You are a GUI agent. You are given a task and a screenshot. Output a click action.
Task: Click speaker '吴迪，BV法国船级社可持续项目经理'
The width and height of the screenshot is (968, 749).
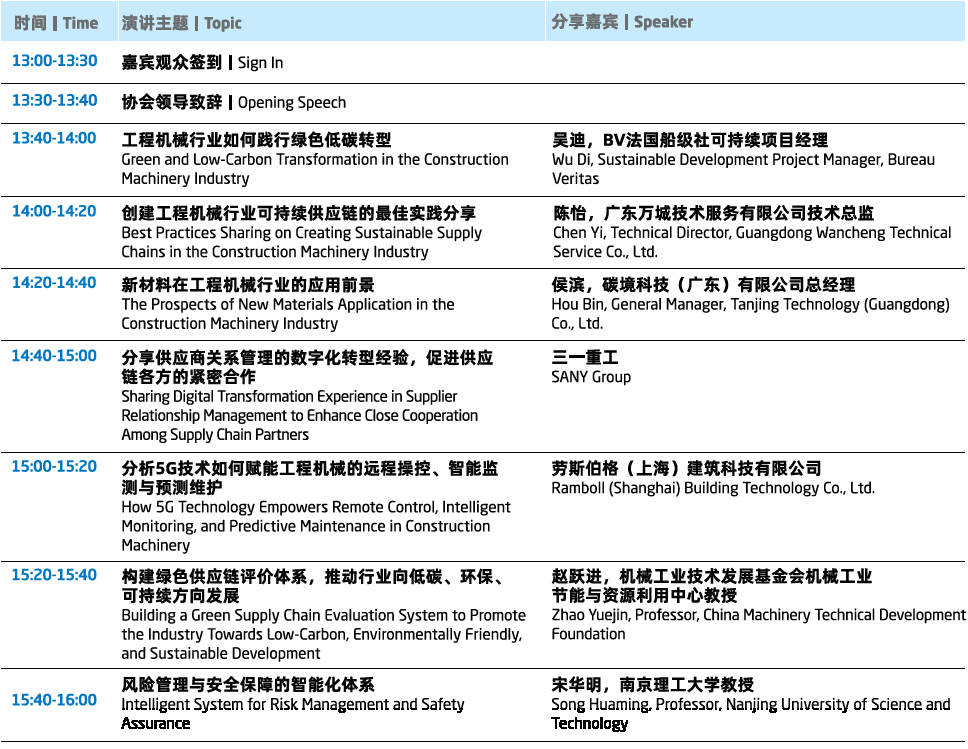tap(690, 140)
